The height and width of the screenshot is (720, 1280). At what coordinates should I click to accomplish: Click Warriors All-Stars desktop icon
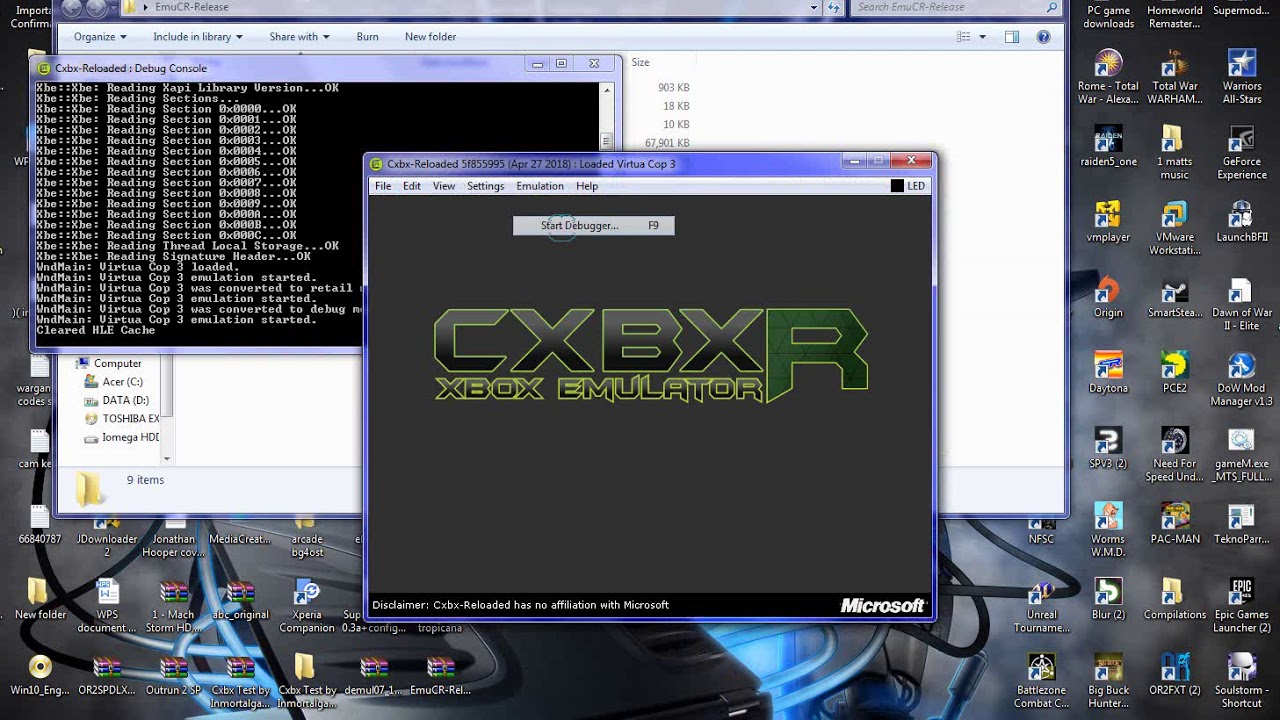click(1241, 77)
